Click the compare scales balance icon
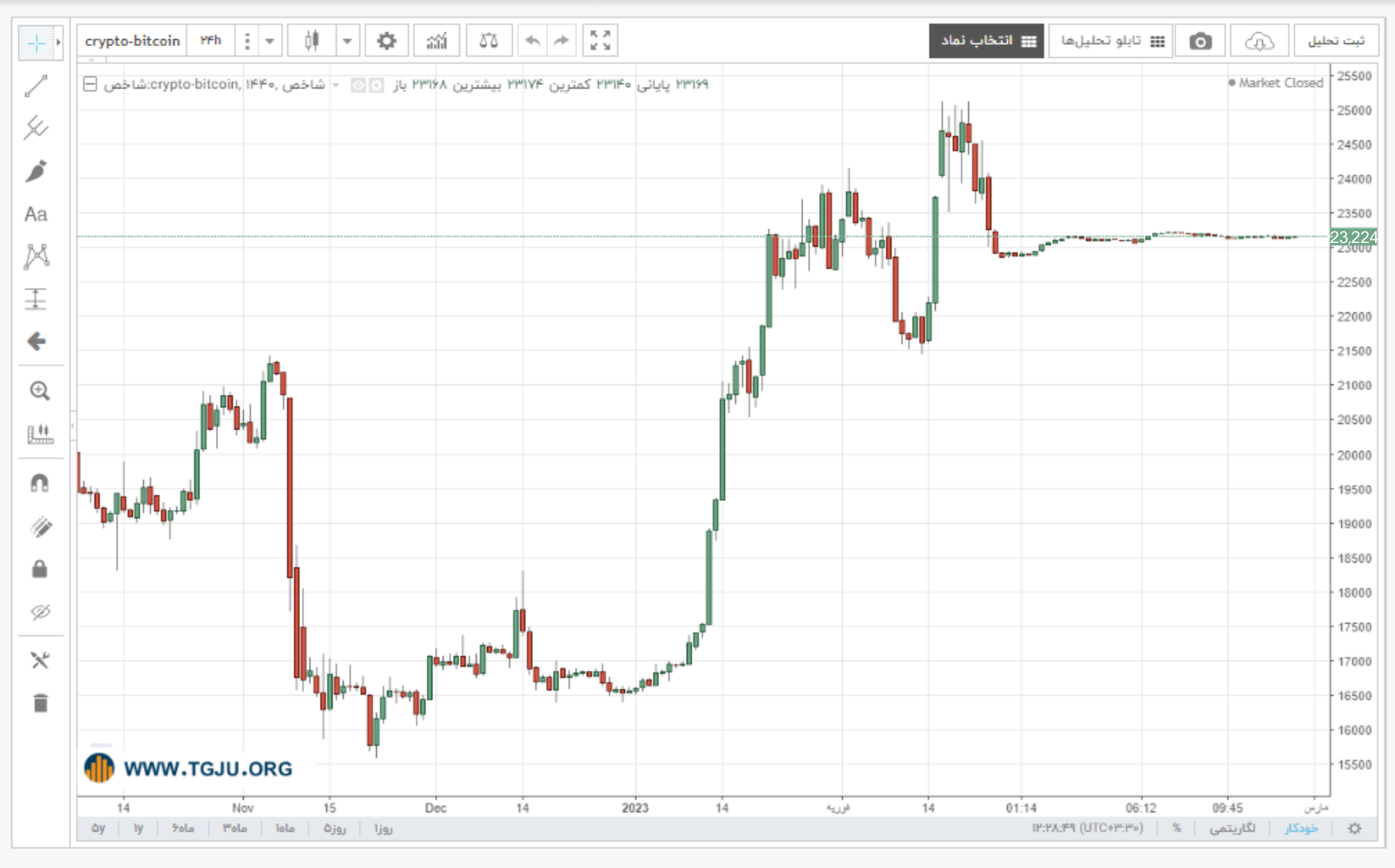The width and height of the screenshot is (1395, 868). tap(489, 41)
